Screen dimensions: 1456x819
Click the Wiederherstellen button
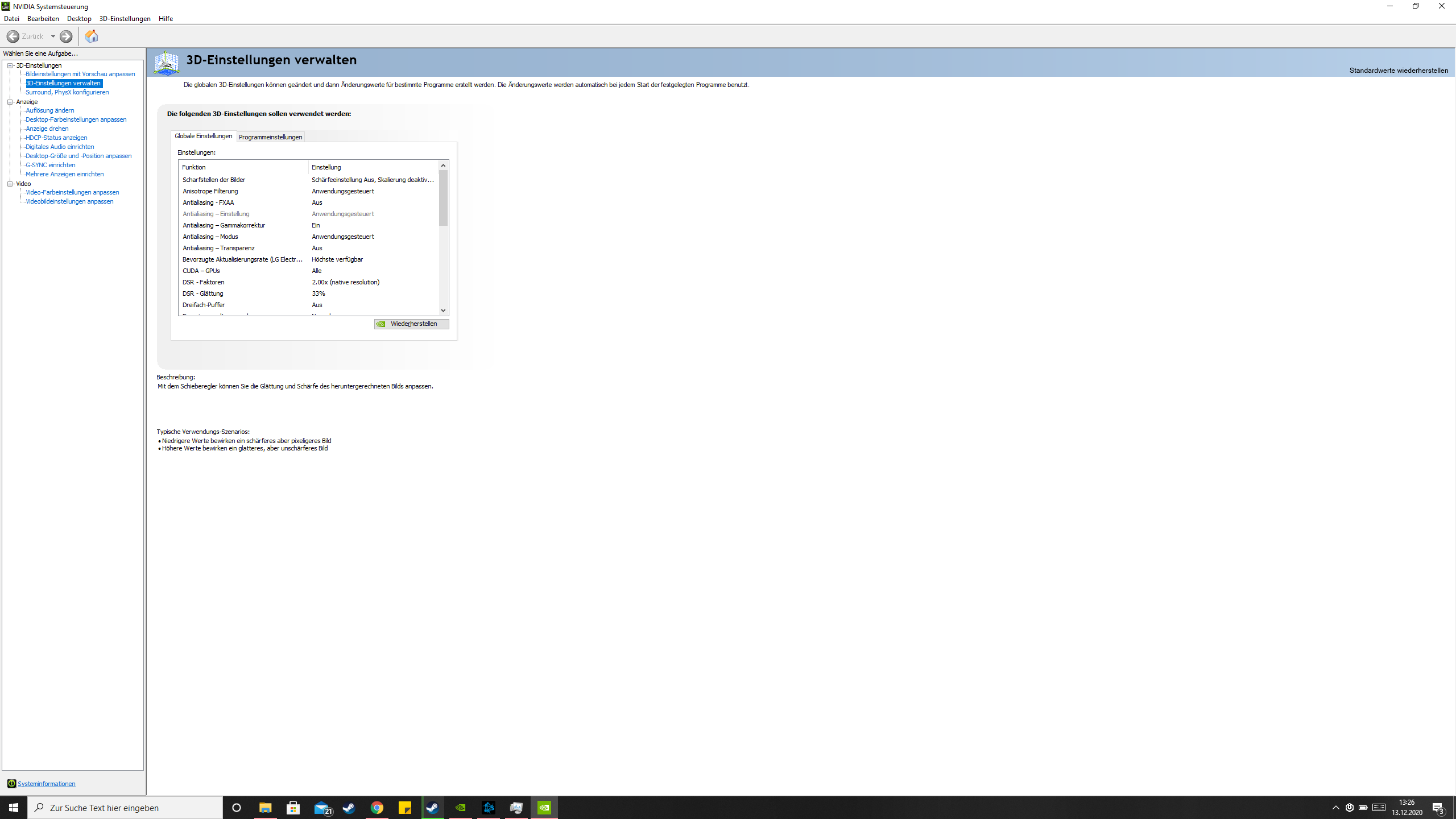point(411,324)
